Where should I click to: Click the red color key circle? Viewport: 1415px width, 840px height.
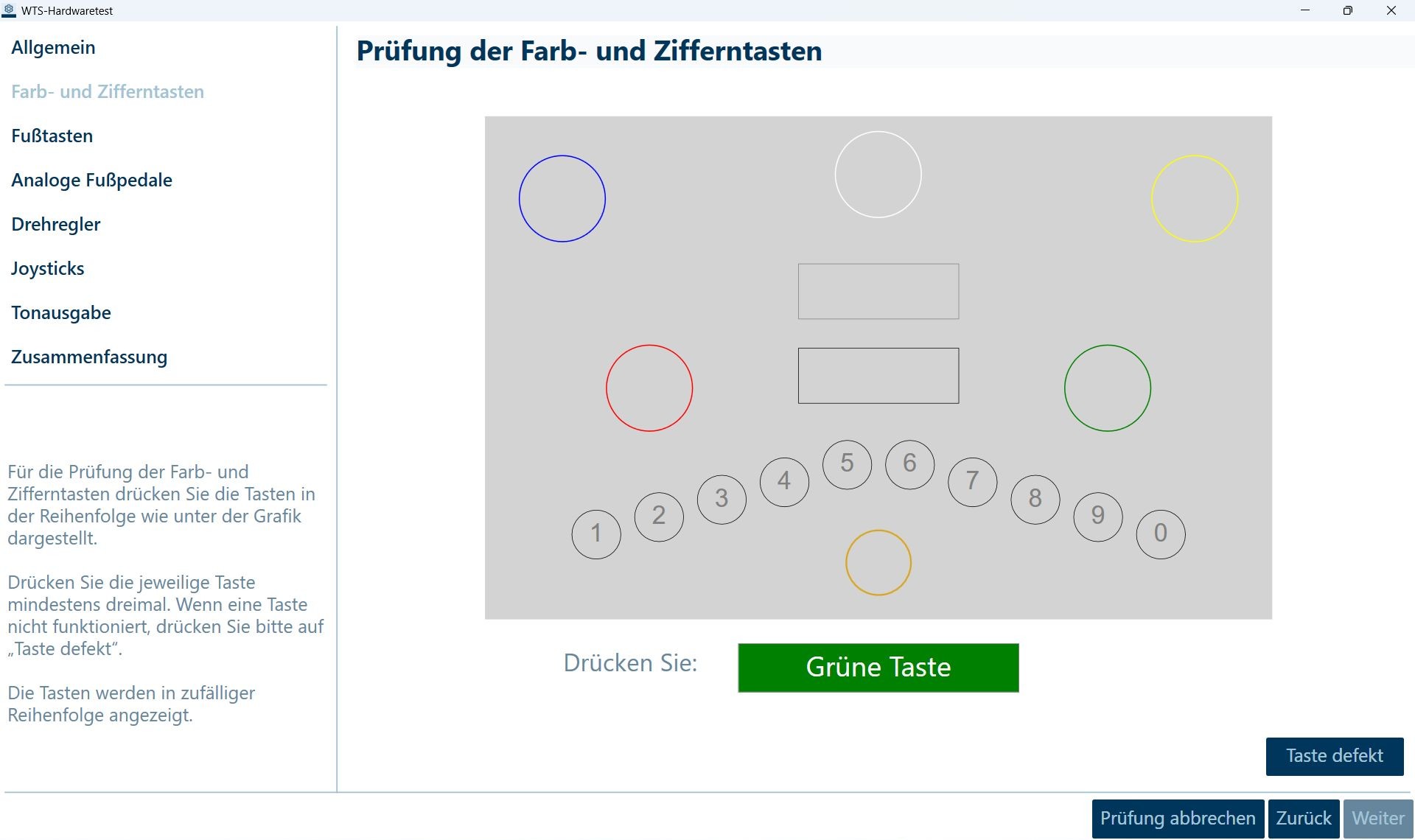coord(649,388)
